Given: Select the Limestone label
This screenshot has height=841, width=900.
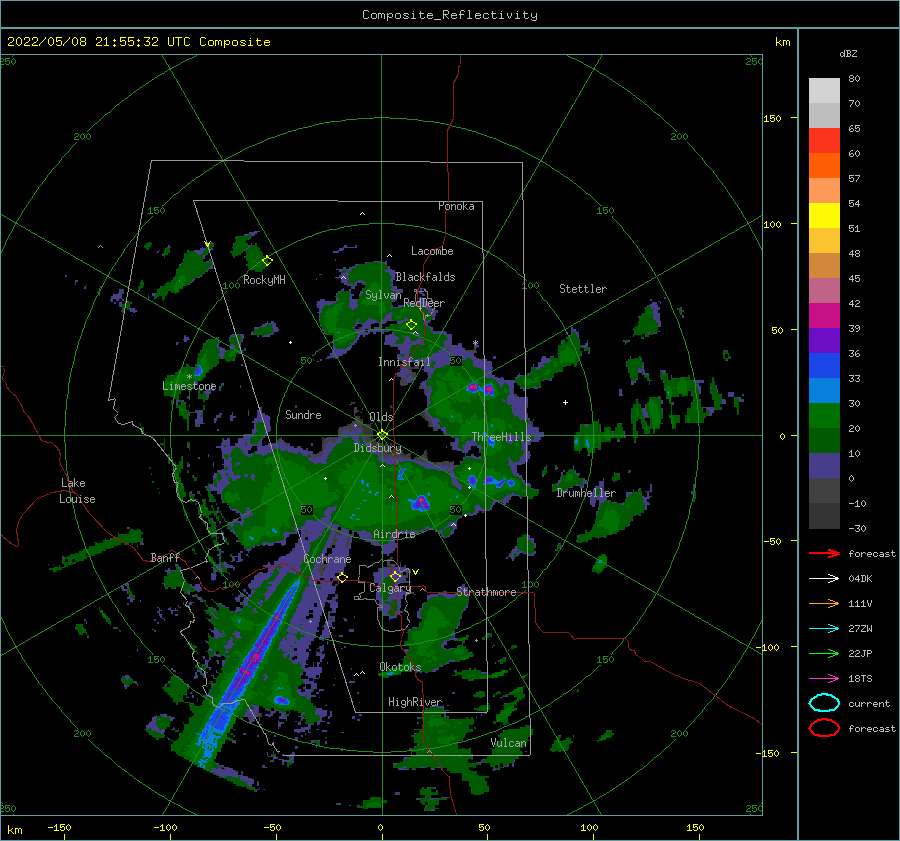Looking at the screenshot, I should 189,386.
